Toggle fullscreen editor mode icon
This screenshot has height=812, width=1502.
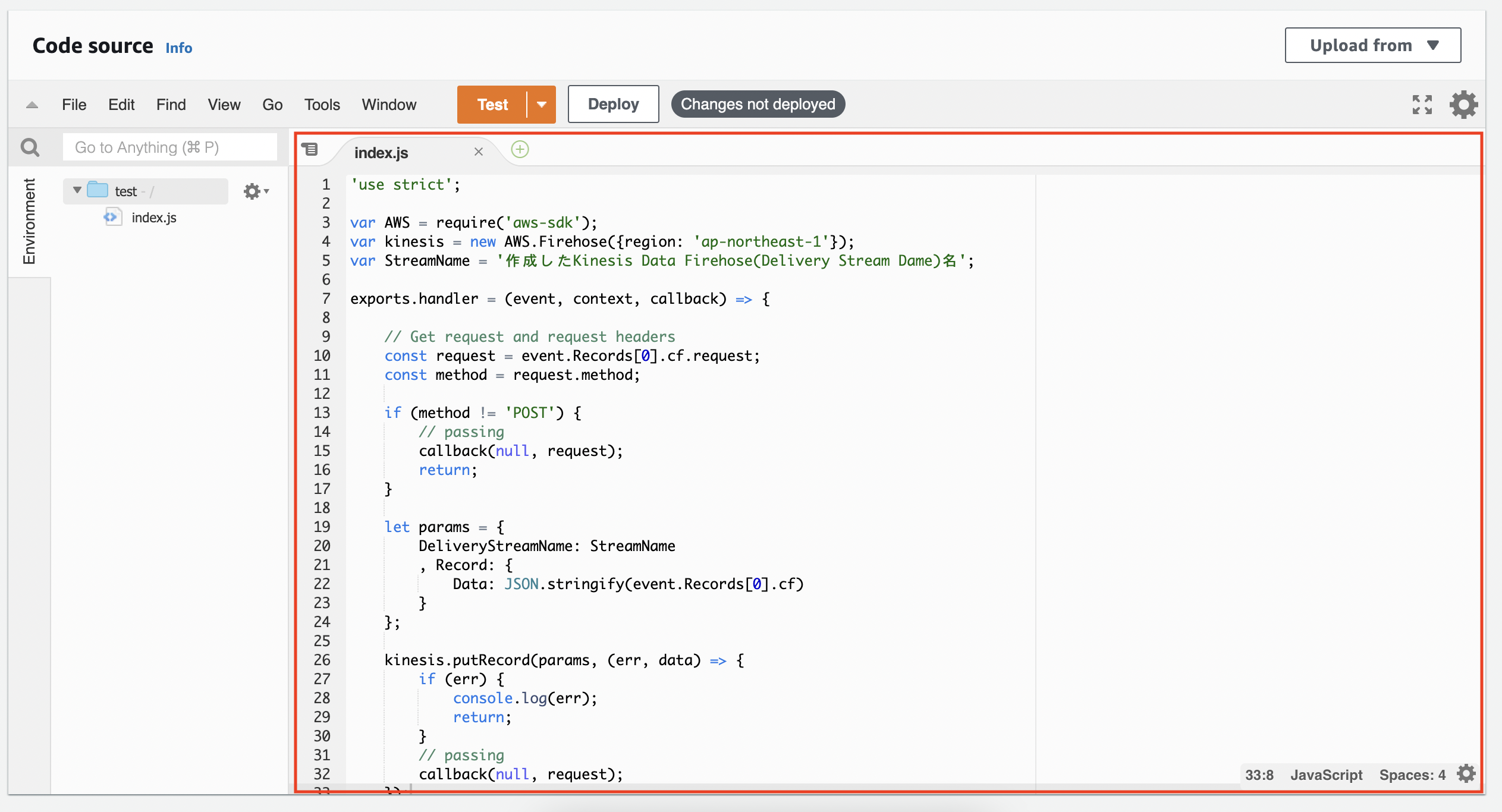pyautogui.click(x=1422, y=105)
